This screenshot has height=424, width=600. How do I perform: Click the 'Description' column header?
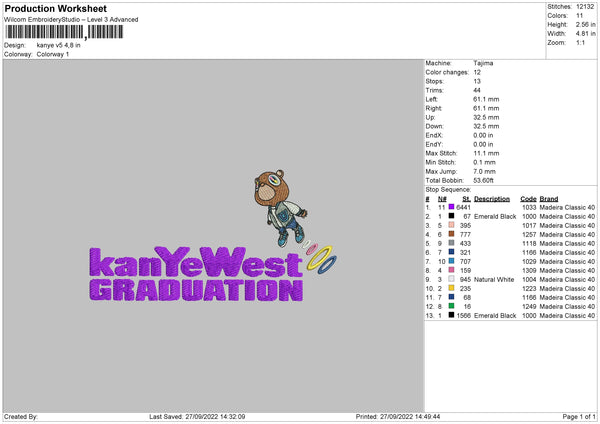click(492, 199)
